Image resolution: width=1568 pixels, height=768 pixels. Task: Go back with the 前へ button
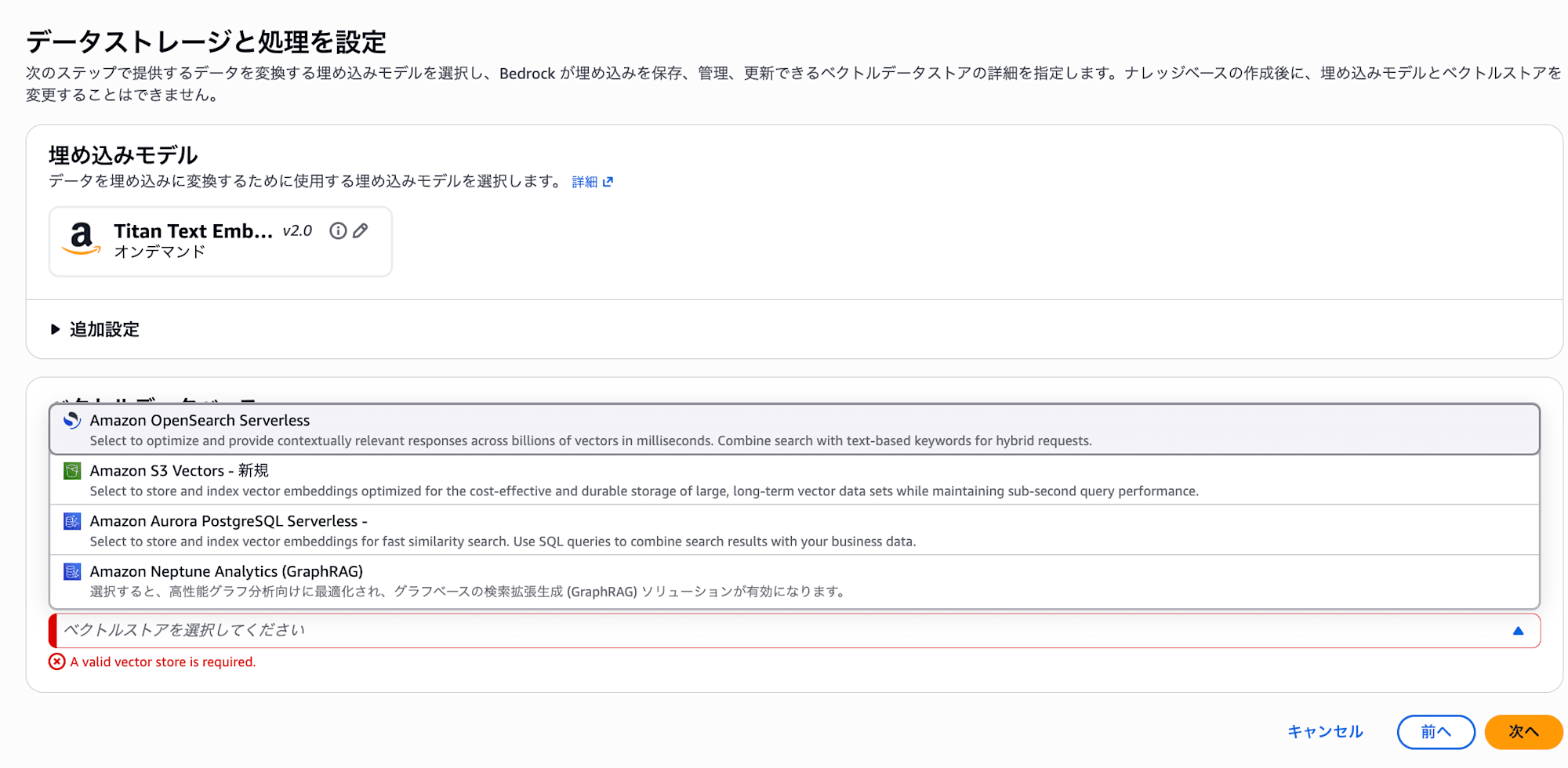(x=1436, y=732)
